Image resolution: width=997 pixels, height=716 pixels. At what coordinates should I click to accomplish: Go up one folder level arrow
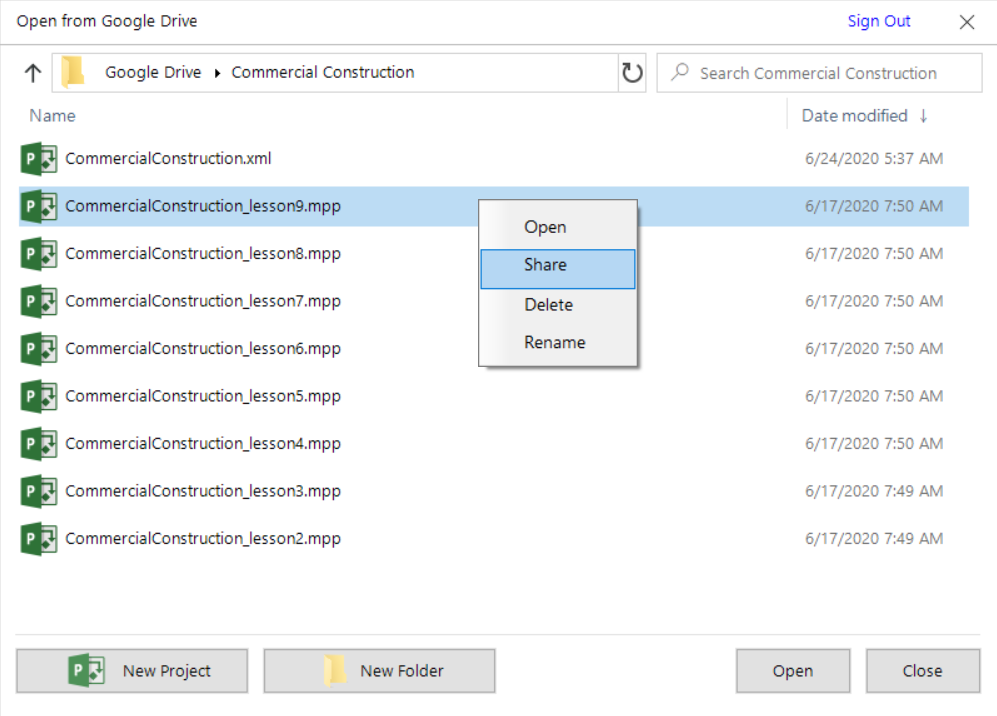33,73
